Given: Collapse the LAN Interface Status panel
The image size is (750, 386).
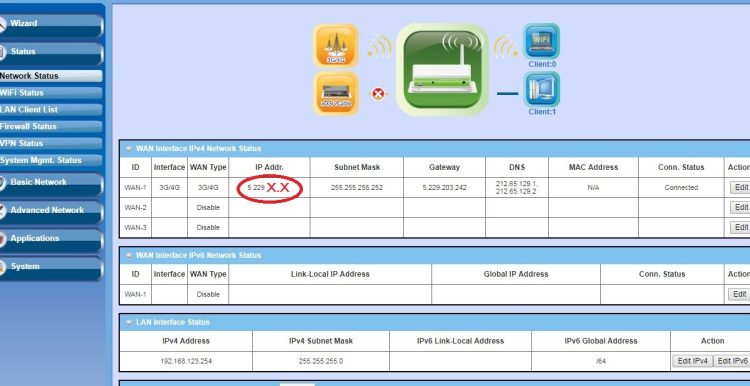Looking at the screenshot, I should click(128, 322).
